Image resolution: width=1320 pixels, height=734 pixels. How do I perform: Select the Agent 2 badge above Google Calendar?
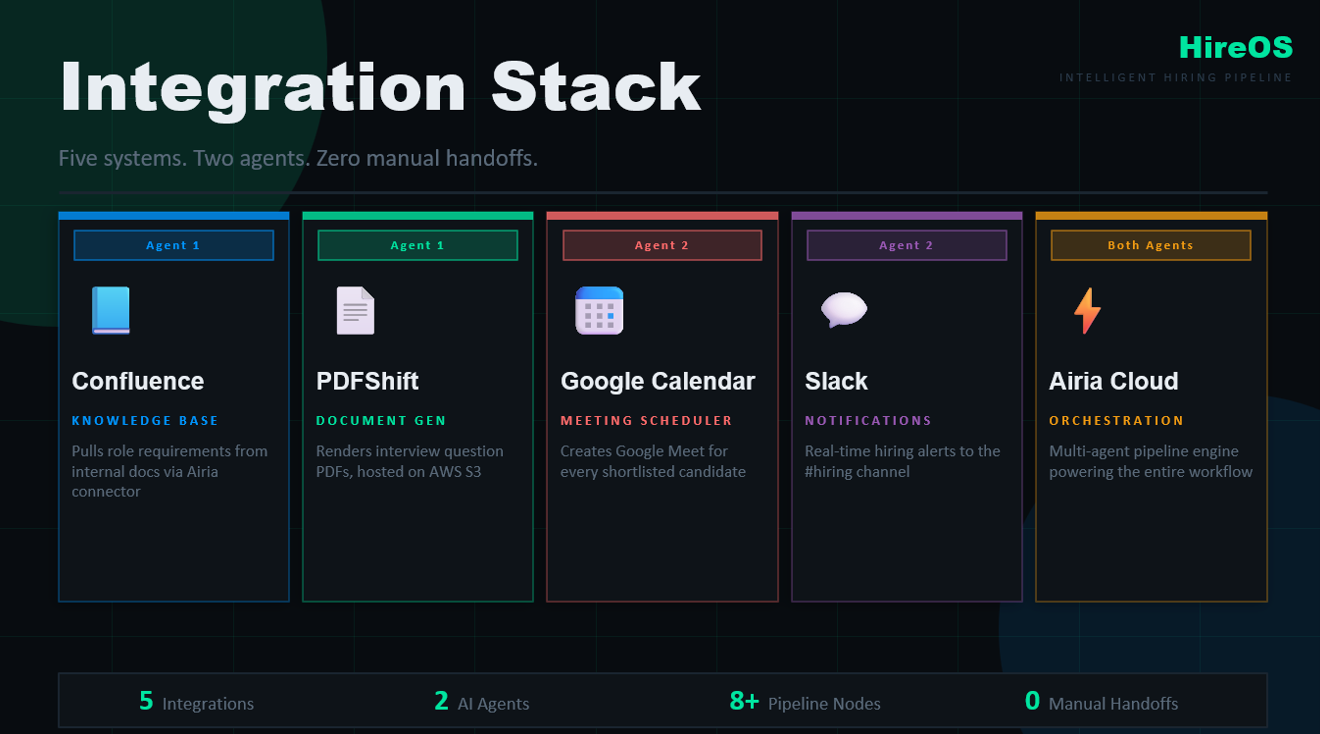click(x=662, y=245)
